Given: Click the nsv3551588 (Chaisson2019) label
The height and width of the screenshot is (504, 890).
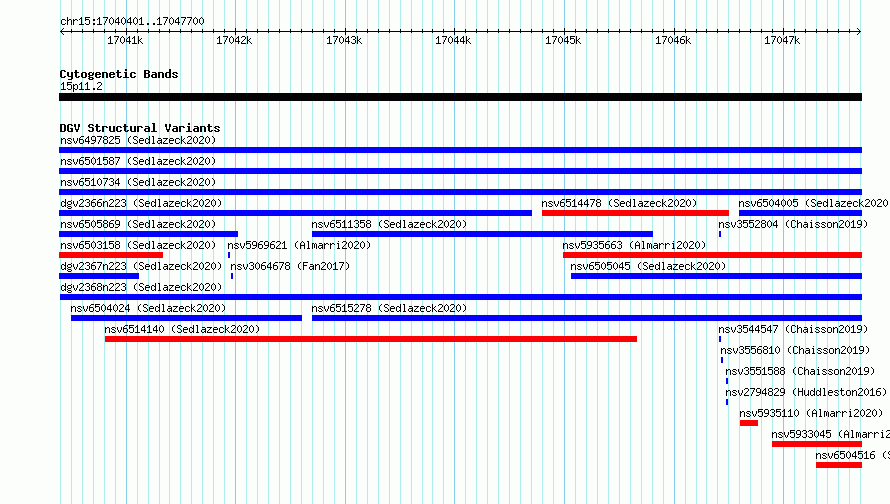Looking at the screenshot, I should click(x=800, y=371).
